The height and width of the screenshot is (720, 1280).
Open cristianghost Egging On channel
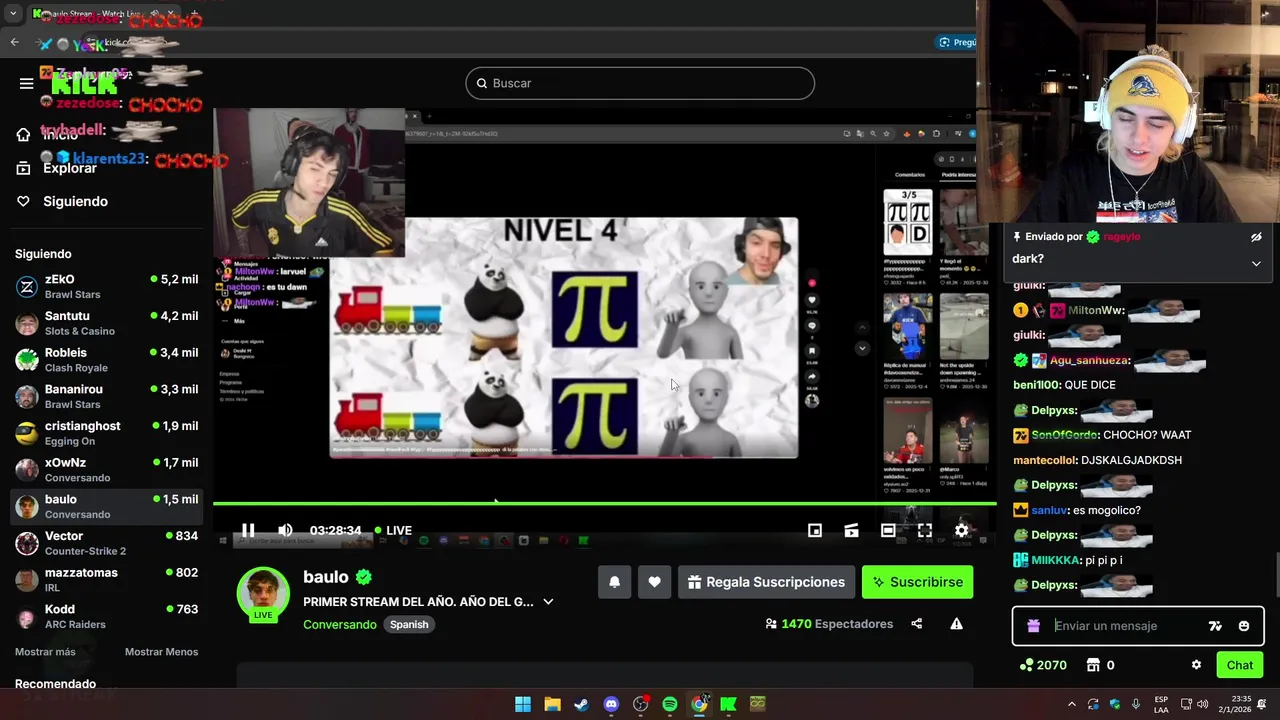click(107, 433)
